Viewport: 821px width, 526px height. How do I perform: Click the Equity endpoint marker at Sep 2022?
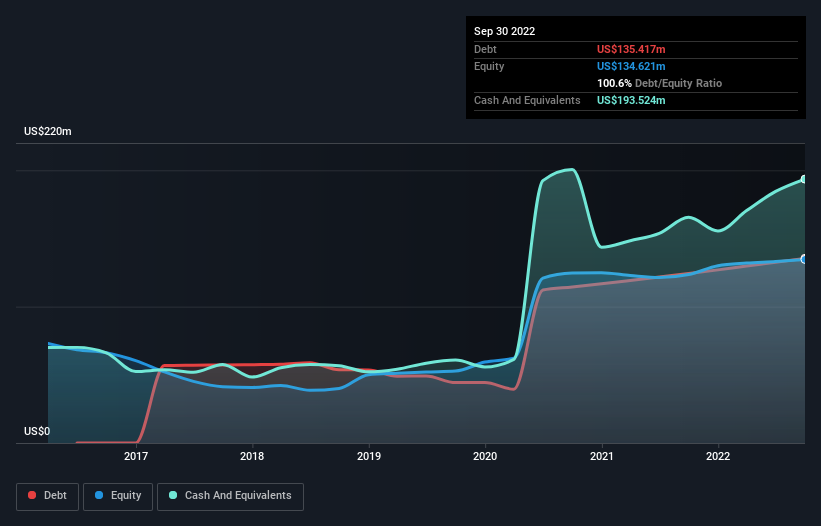pyautogui.click(x=805, y=259)
